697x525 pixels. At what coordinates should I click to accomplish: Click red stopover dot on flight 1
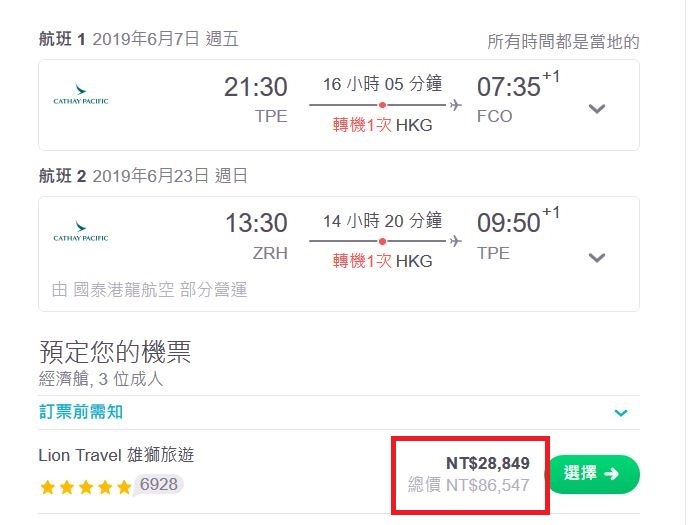[x=382, y=105]
